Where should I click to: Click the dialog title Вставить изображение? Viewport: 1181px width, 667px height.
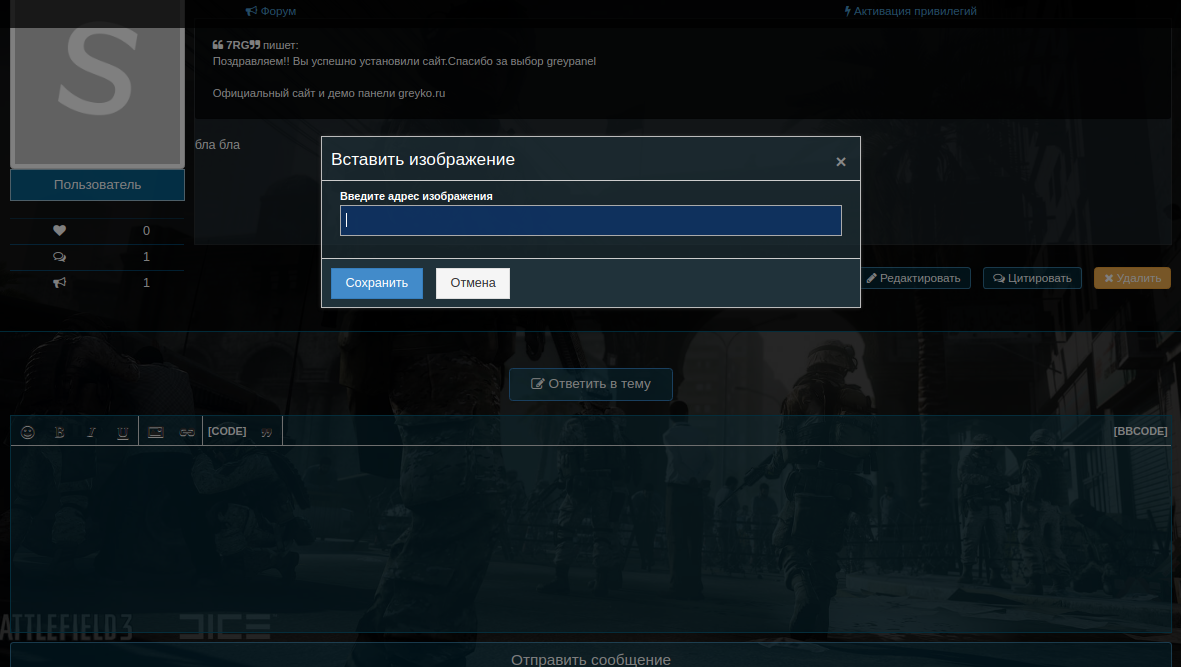(423, 160)
